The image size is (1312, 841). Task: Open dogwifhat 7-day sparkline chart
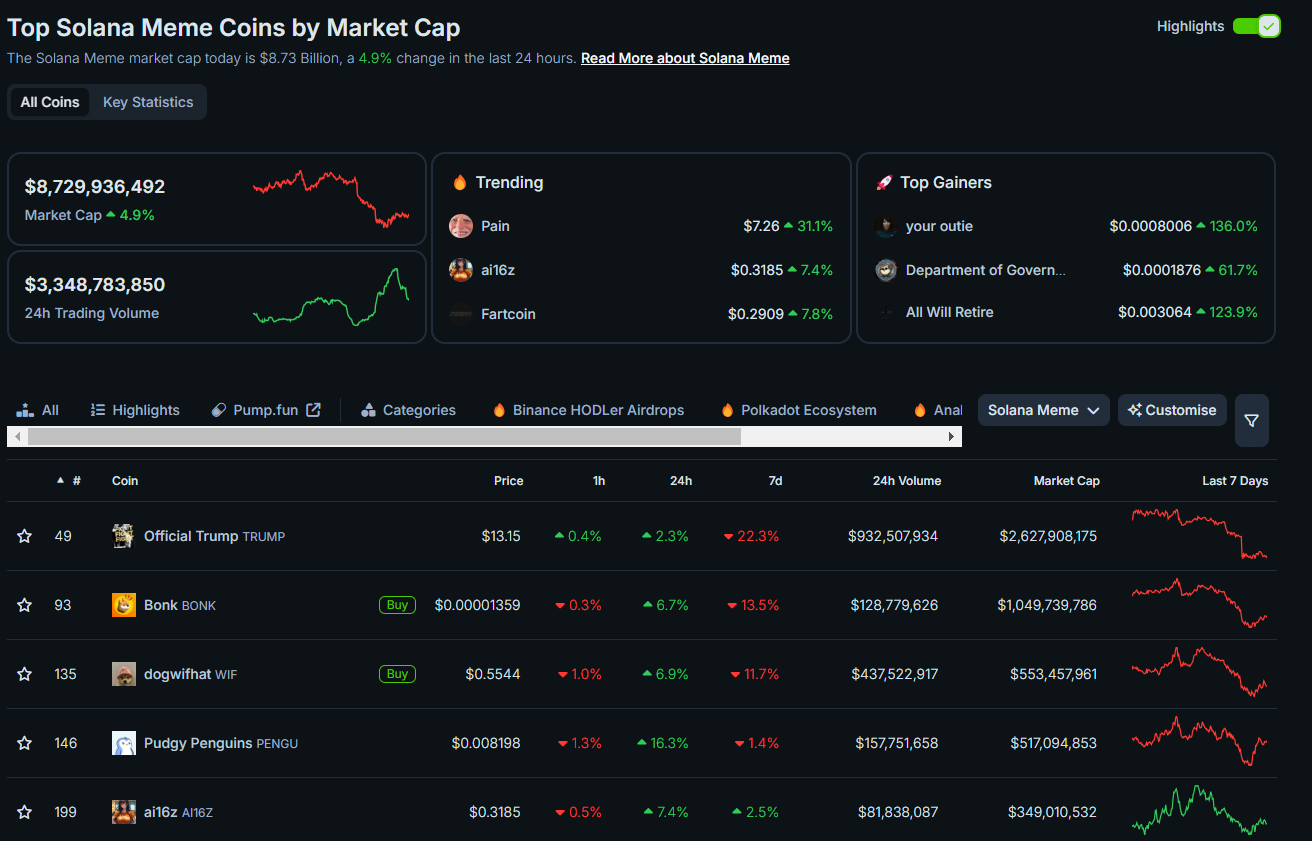click(1199, 672)
